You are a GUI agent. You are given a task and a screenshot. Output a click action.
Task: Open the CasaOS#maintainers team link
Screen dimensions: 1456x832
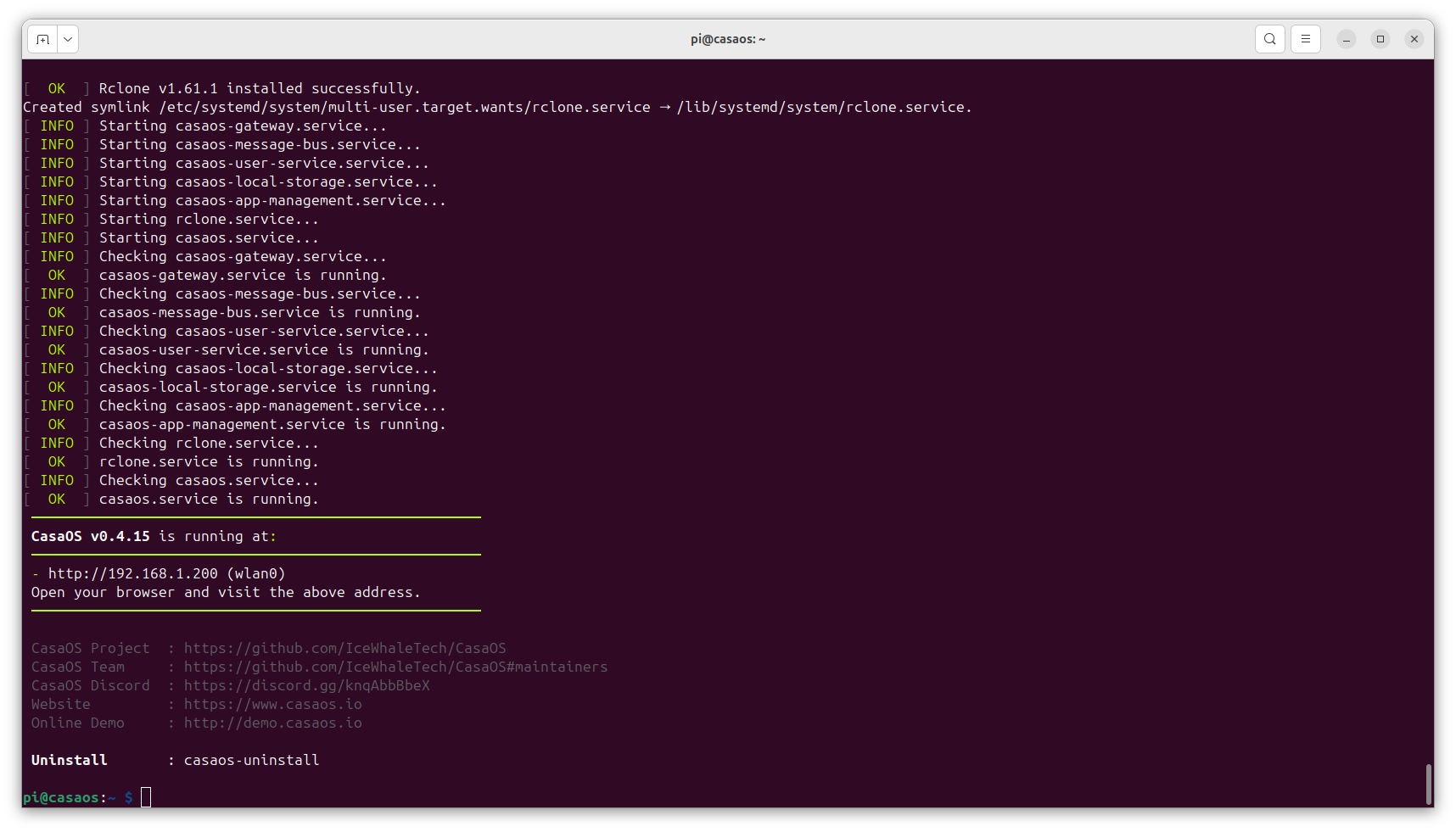395,667
